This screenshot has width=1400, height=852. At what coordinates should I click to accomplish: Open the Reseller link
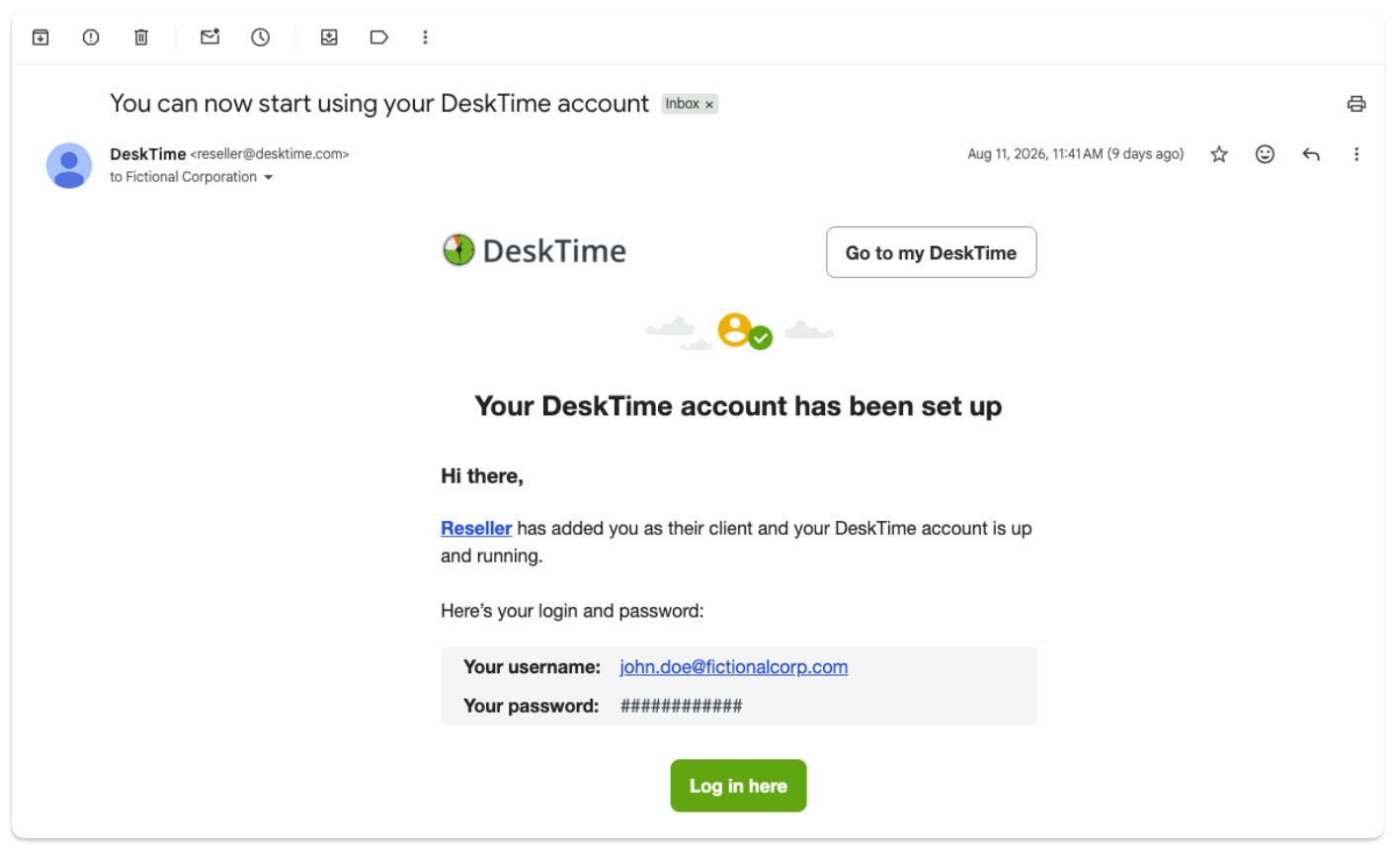pos(476,529)
